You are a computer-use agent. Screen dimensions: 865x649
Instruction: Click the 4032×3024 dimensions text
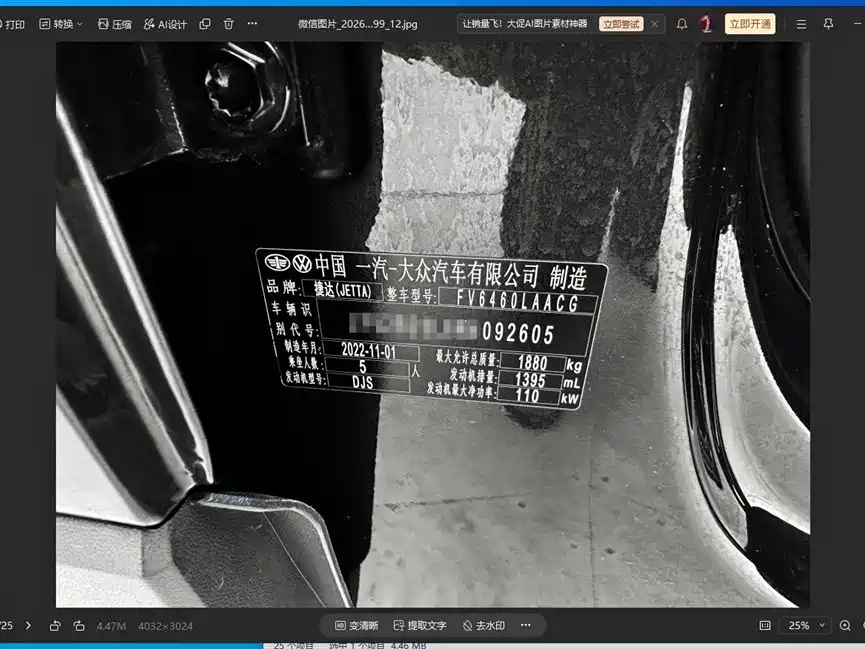[165, 626]
